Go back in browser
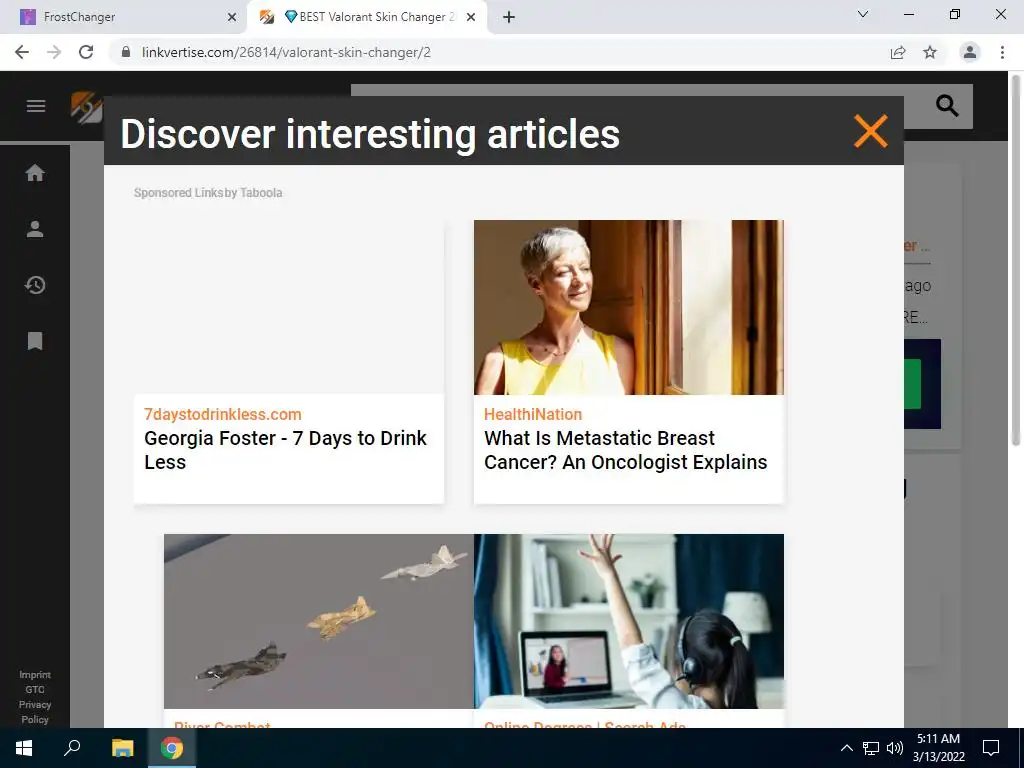The width and height of the screenshot is (1024, 768). [x=22, y=52]
